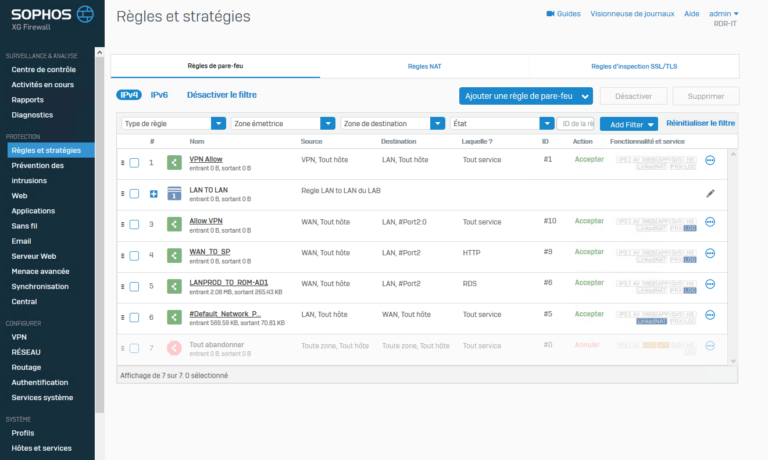Click the green rule icon for VPN Allow

click(174, 162)
